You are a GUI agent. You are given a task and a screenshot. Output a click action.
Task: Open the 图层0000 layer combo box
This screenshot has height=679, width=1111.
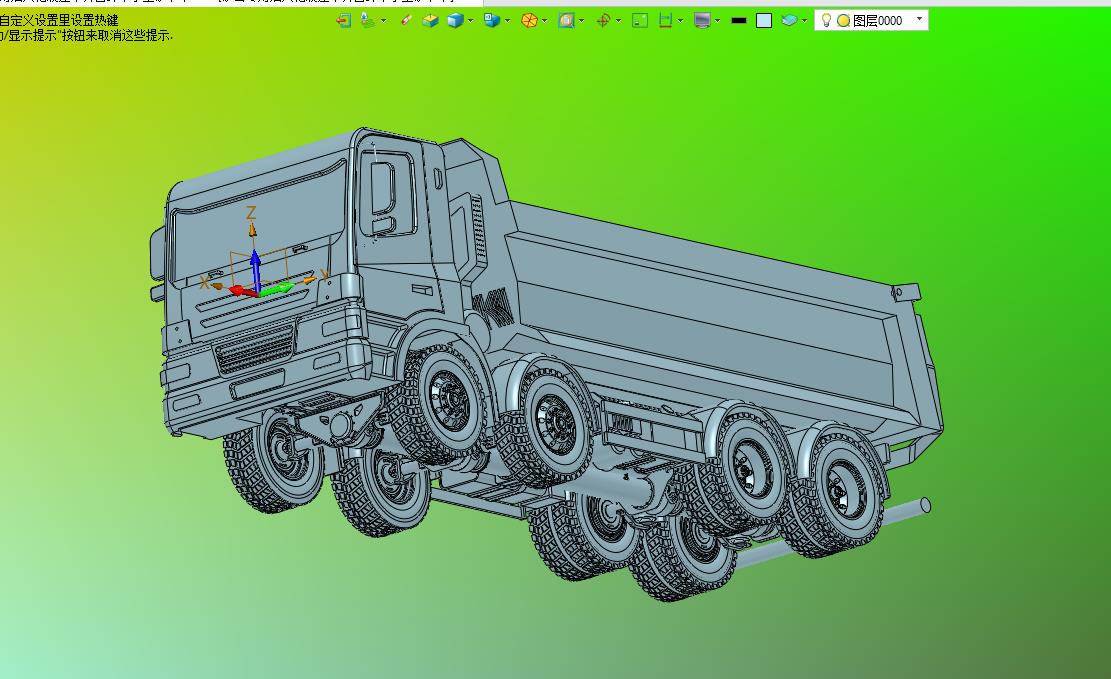coord(871,21)
